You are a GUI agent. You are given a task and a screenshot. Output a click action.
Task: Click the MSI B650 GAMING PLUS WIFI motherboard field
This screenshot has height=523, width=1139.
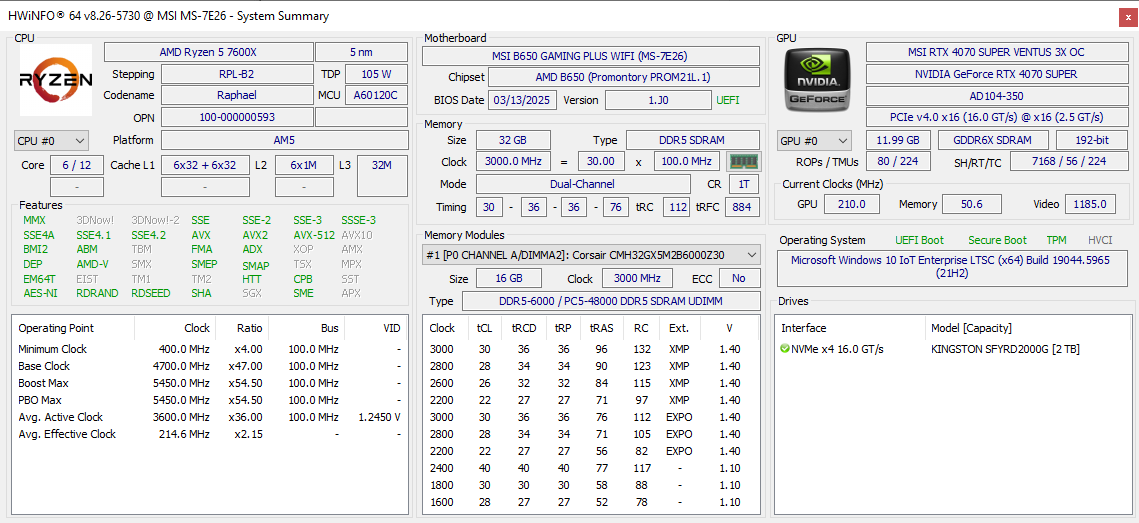point(591,56)
